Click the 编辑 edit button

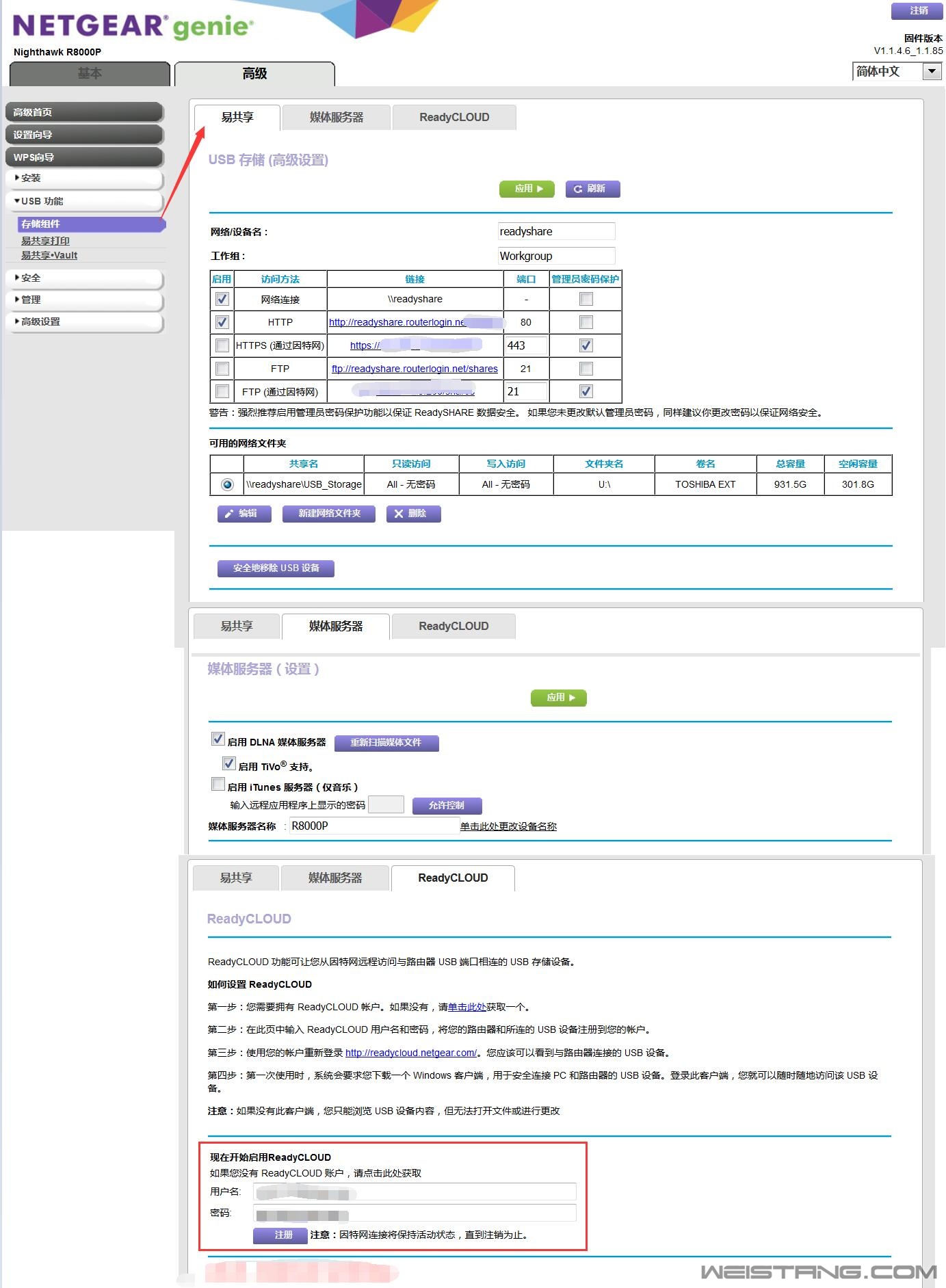[244, 514]
